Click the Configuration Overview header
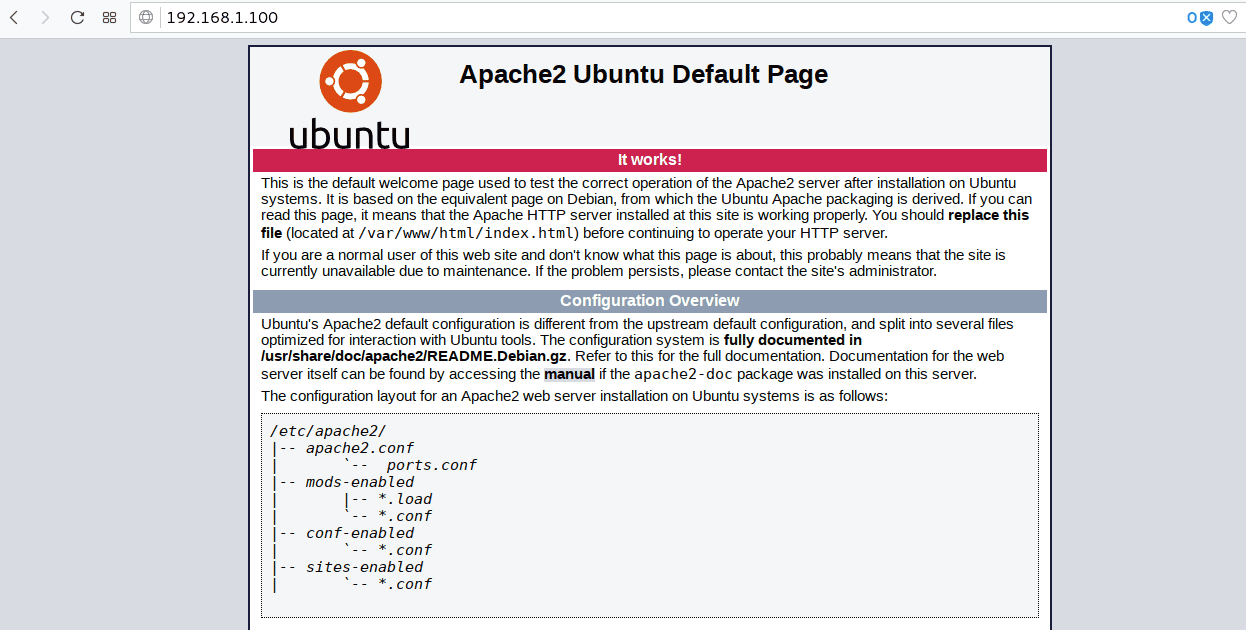1246x630 pixels. click(x=650, y=301)
